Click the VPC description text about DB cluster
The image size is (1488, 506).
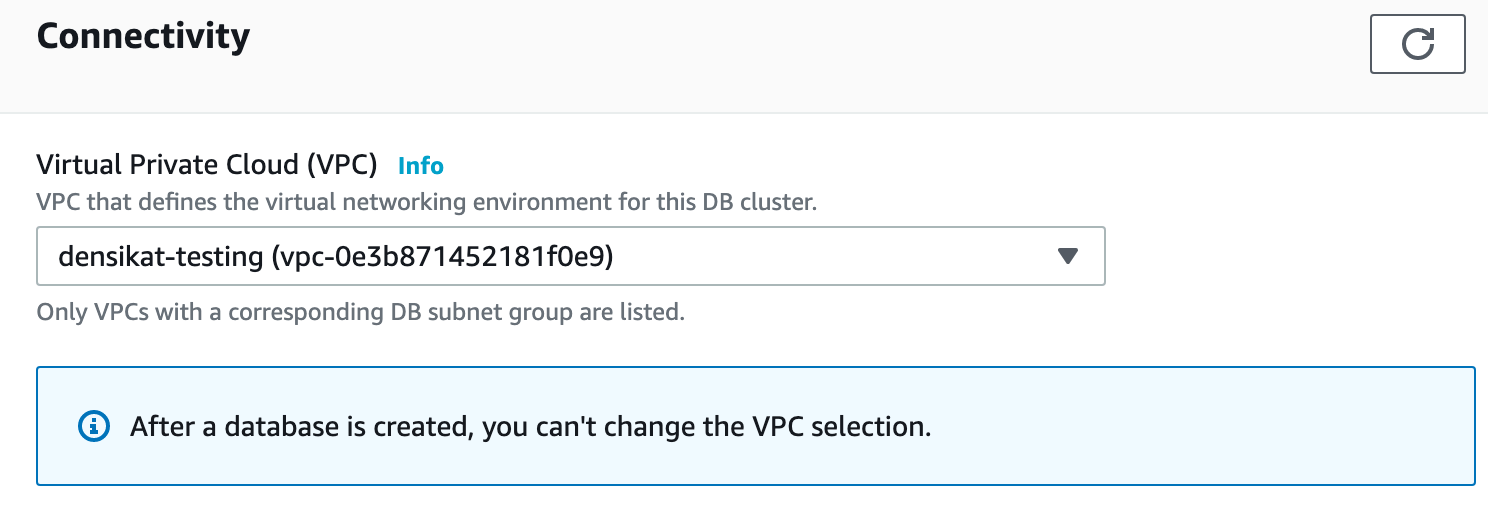tap(426, 202)
